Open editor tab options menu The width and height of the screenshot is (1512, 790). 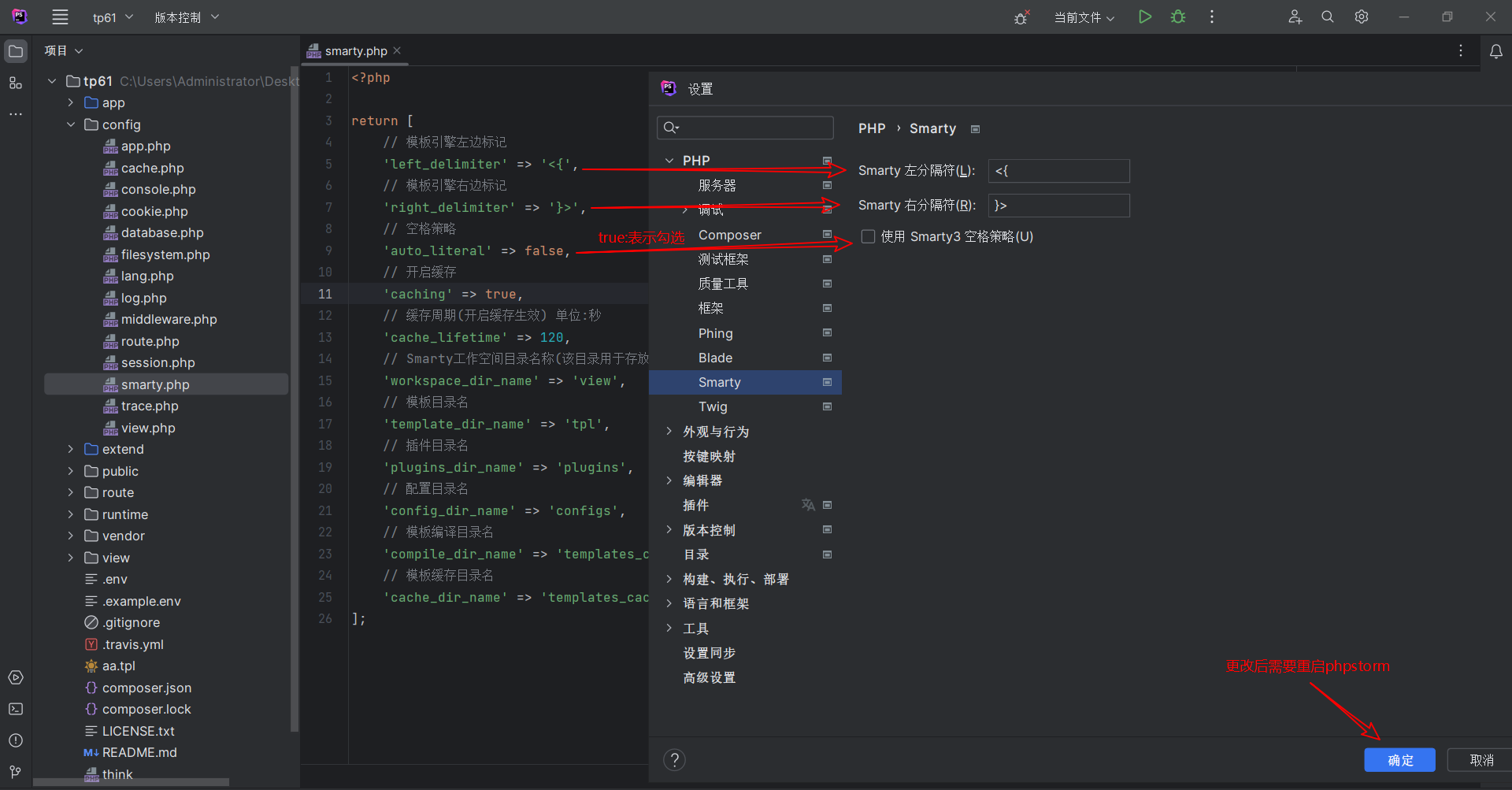pos(1461,50)
